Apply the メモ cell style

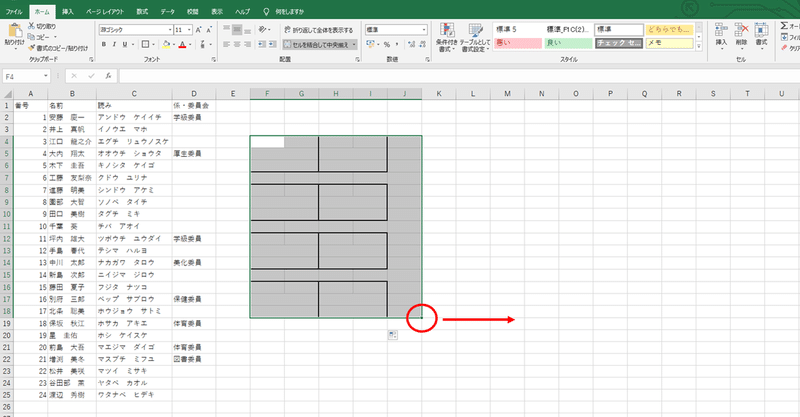tap(669, 43)
